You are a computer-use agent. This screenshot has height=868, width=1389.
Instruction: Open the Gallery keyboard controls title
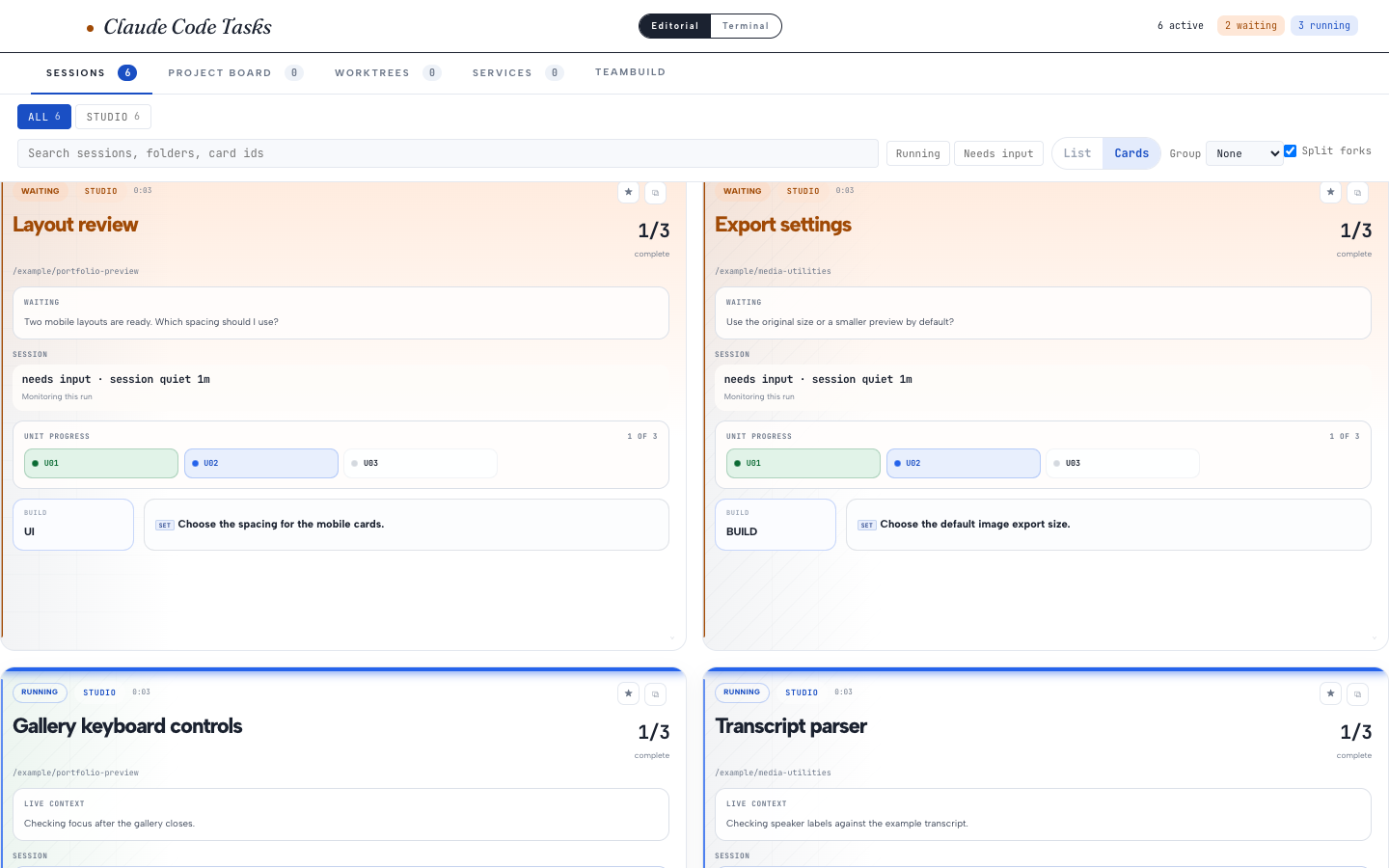coord(127,726)
